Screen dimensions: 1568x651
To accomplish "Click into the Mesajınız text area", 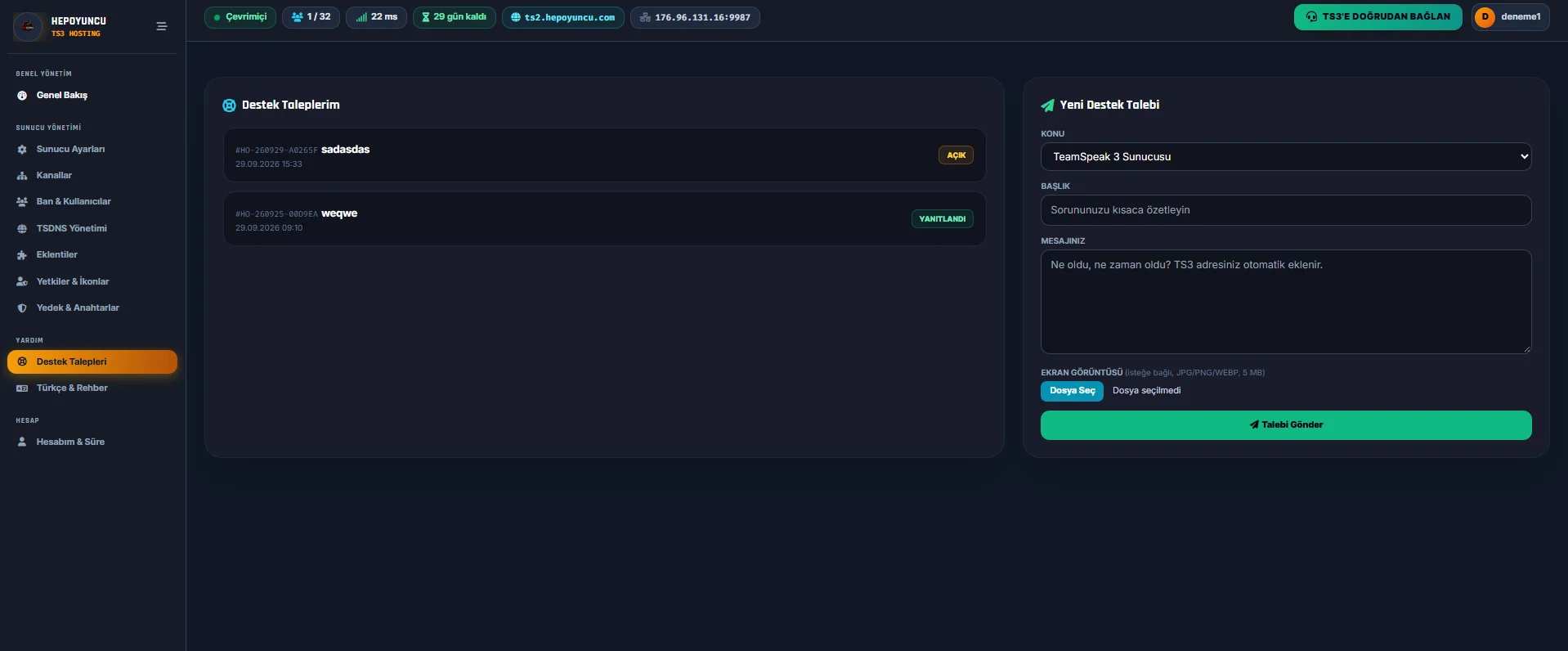I will point(1286,302).
